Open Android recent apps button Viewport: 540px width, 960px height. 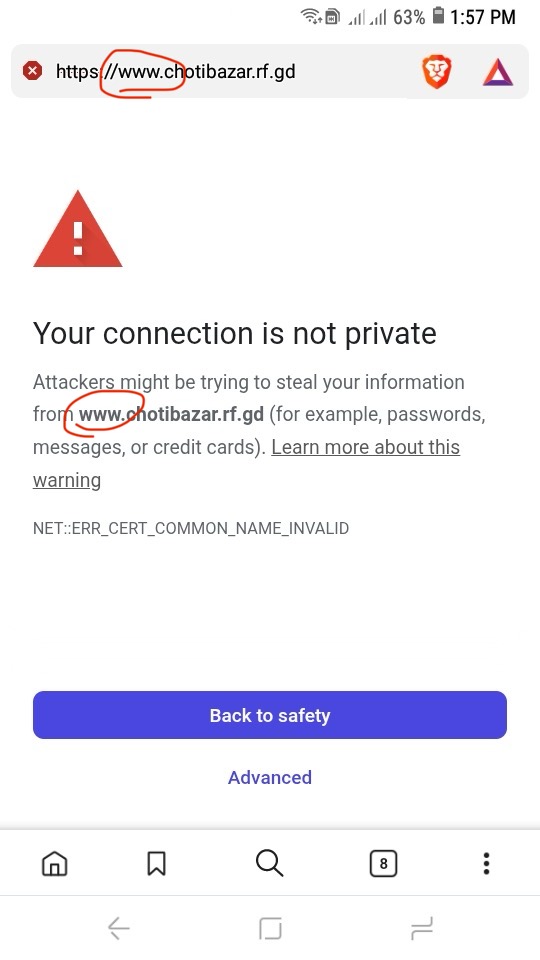[422, 928]
